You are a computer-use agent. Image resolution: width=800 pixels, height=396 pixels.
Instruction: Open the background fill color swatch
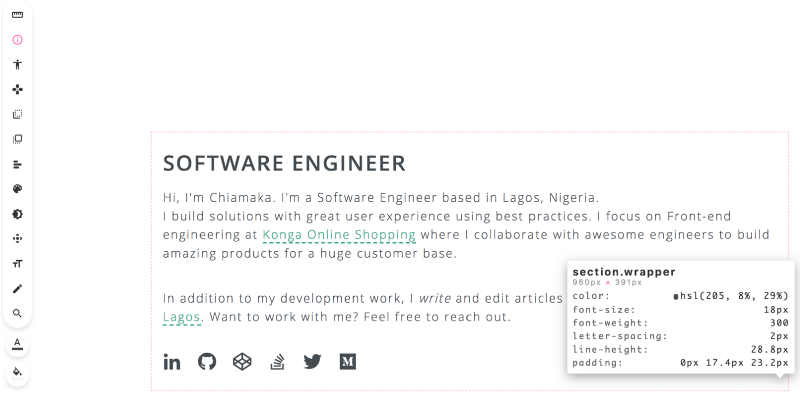(17, 372)
